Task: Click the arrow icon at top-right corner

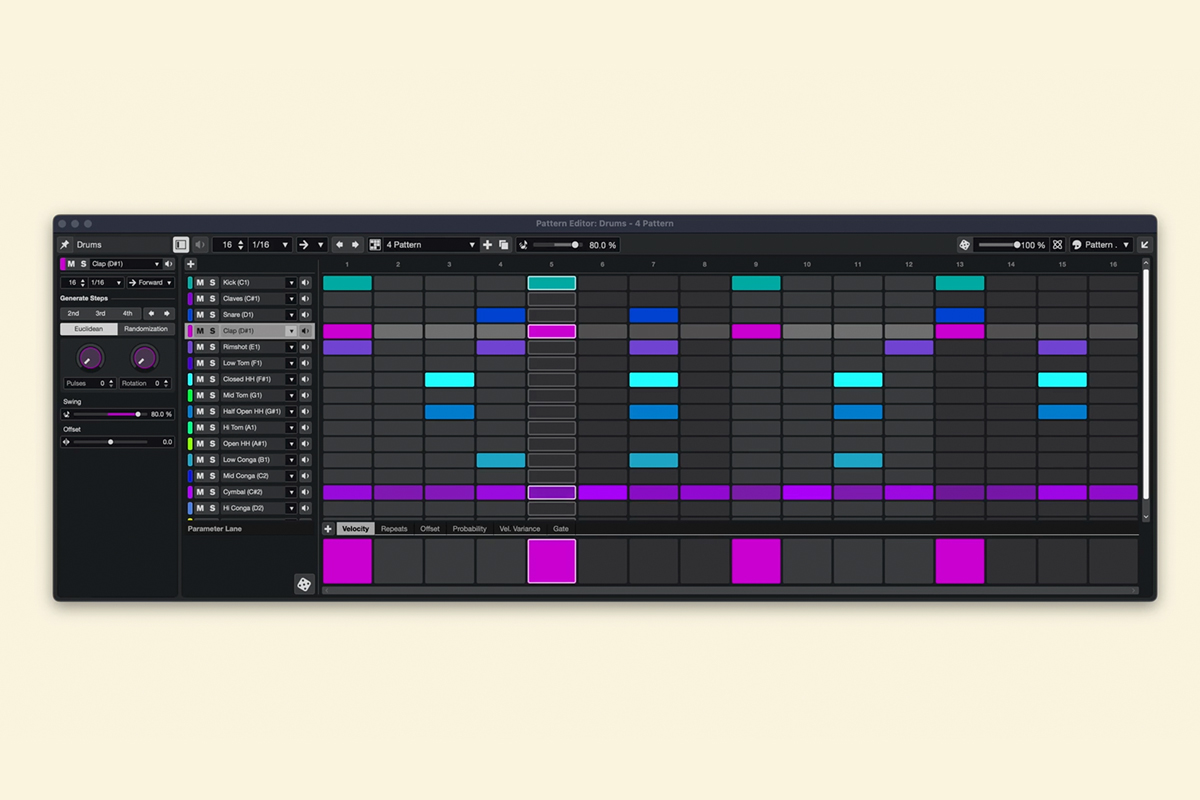Action: (x=1145, y=245)
